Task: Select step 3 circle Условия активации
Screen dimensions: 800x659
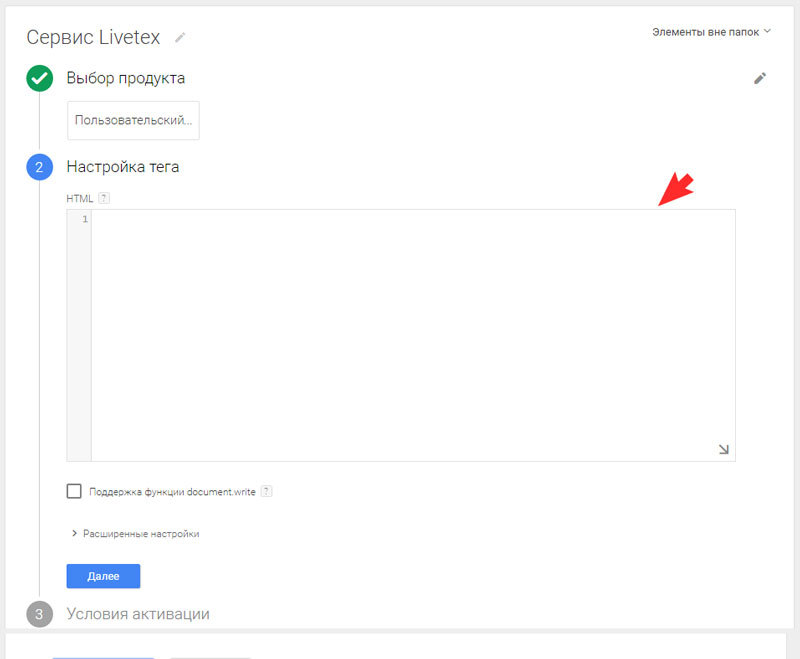Action: (x=39, y=614)
